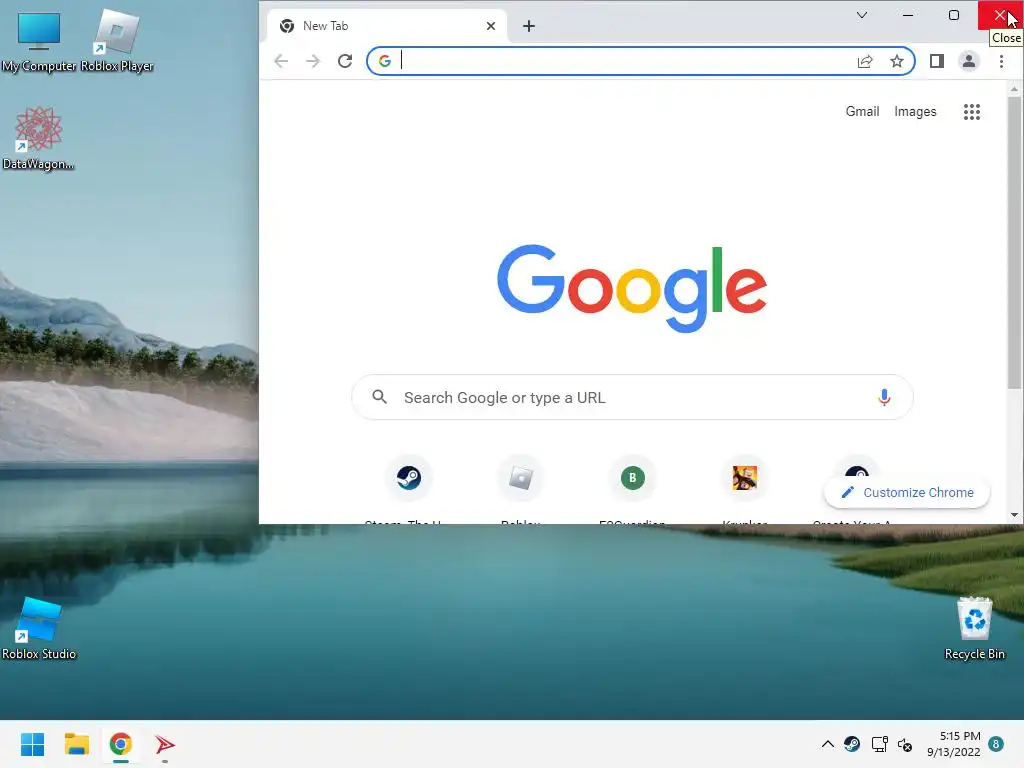
Task: Open a new tab with plus button
Action: point(529,26)
